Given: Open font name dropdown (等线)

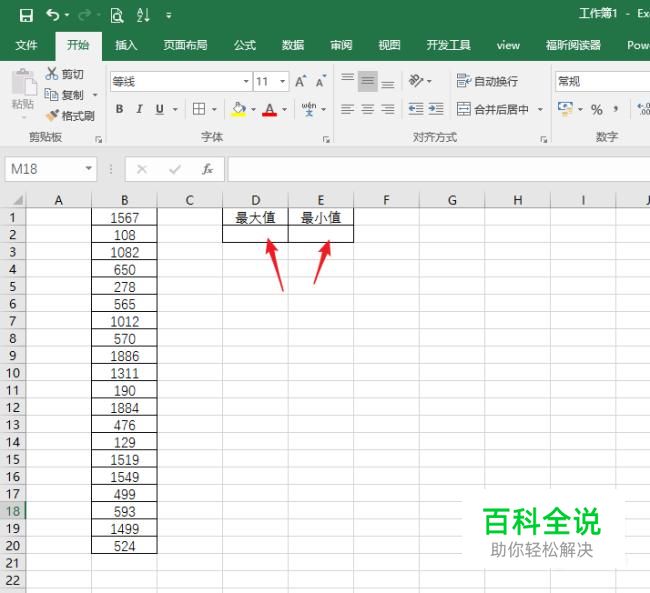Looking at the screenshot, I should 246,81.
